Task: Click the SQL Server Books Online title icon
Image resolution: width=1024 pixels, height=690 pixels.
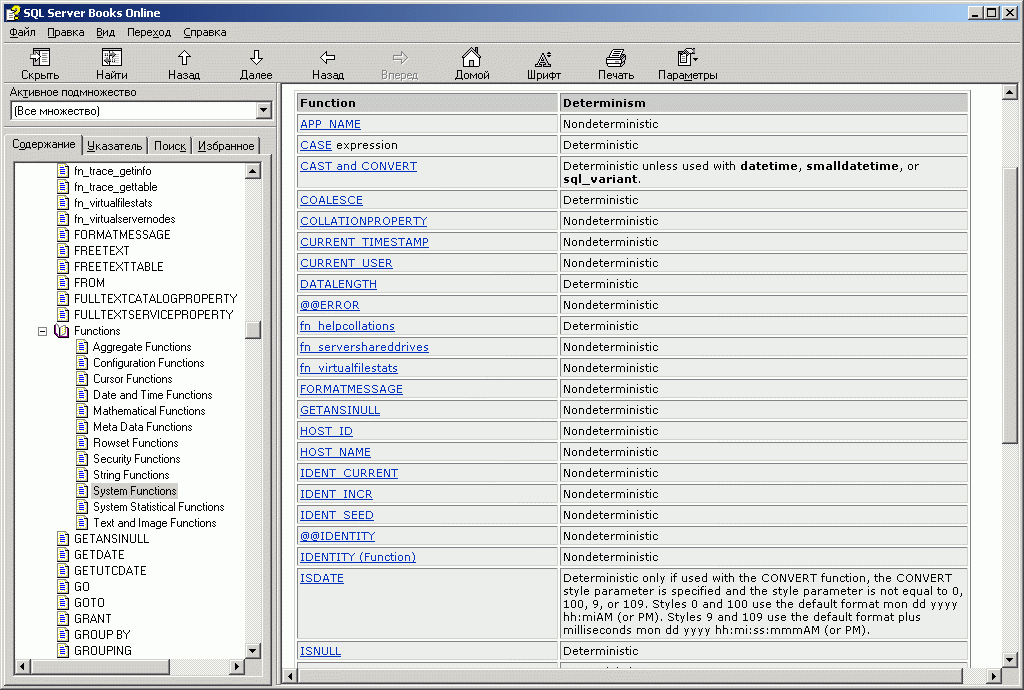Action: pos(12,12)
